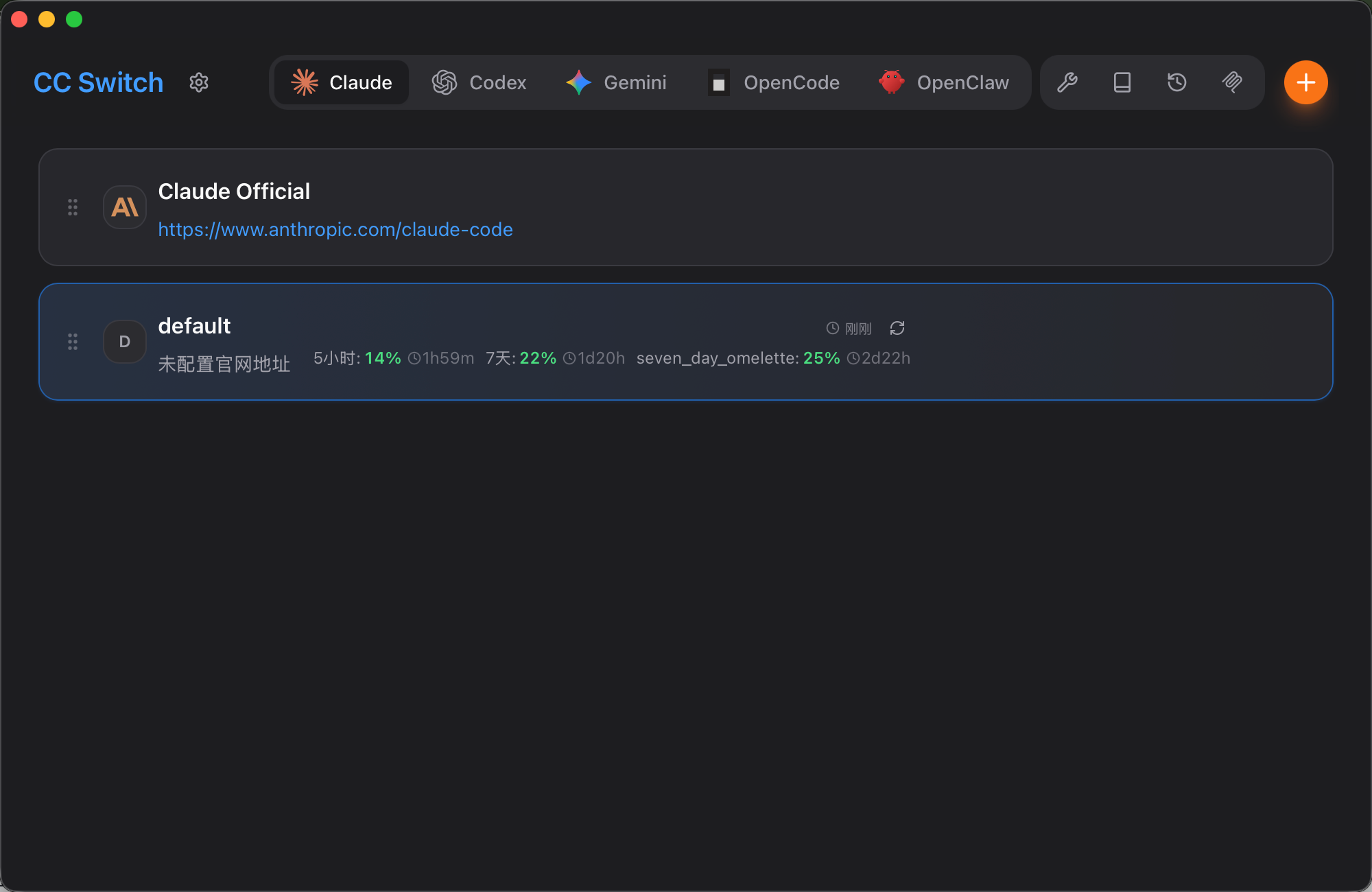Click the 刚刚 last-updated label
This screenshot has width=1372, height=892.
858,329
